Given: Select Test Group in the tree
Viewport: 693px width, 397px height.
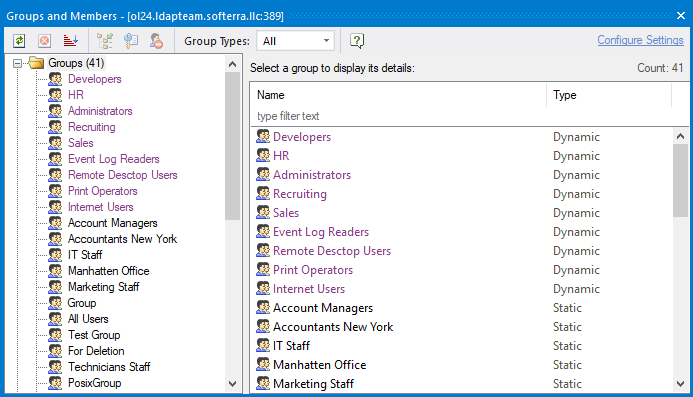Looking at the screenshot, I should [94, 335].
